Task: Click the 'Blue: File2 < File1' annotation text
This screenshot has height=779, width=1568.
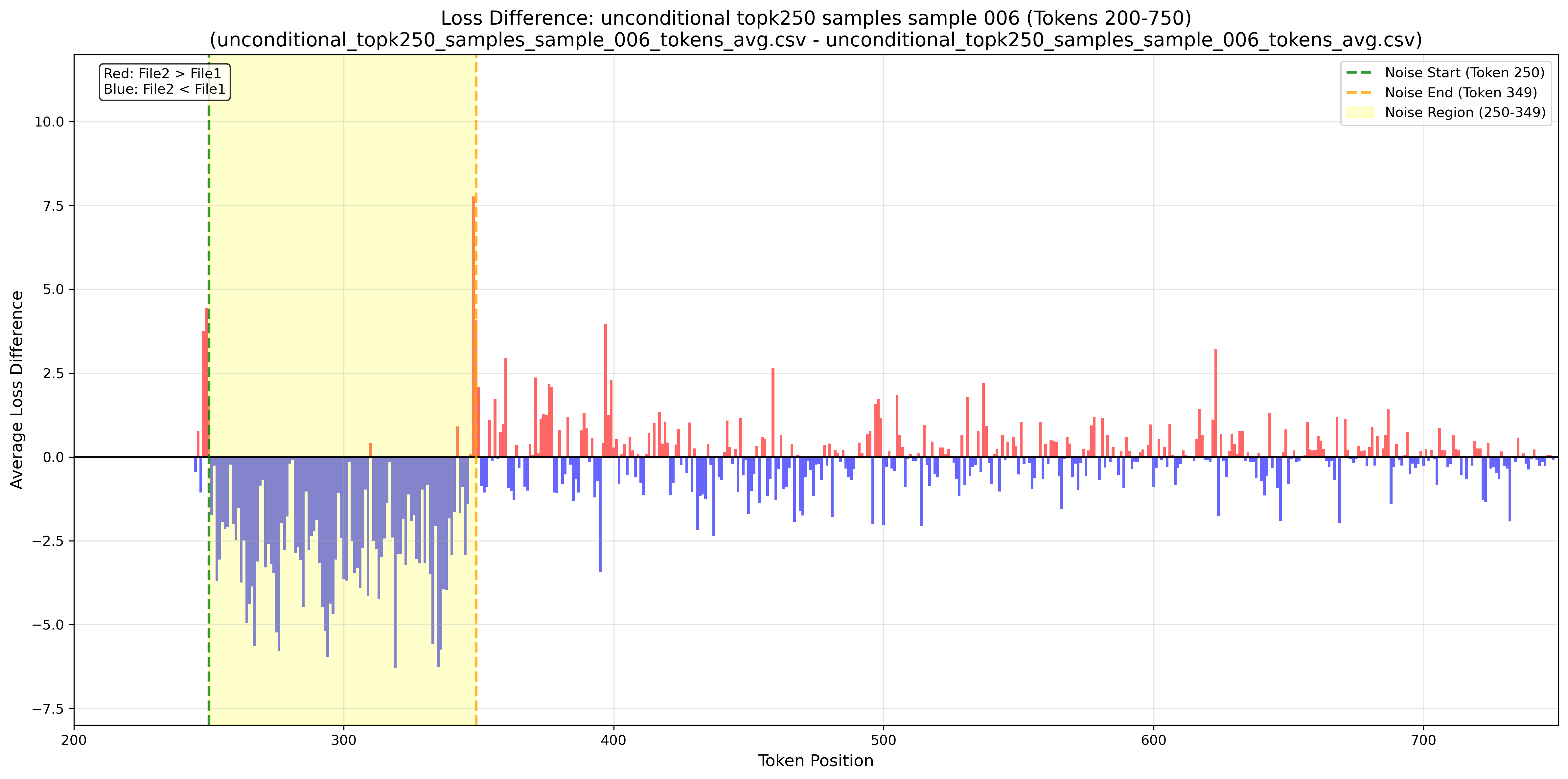Action: [164, 89]
